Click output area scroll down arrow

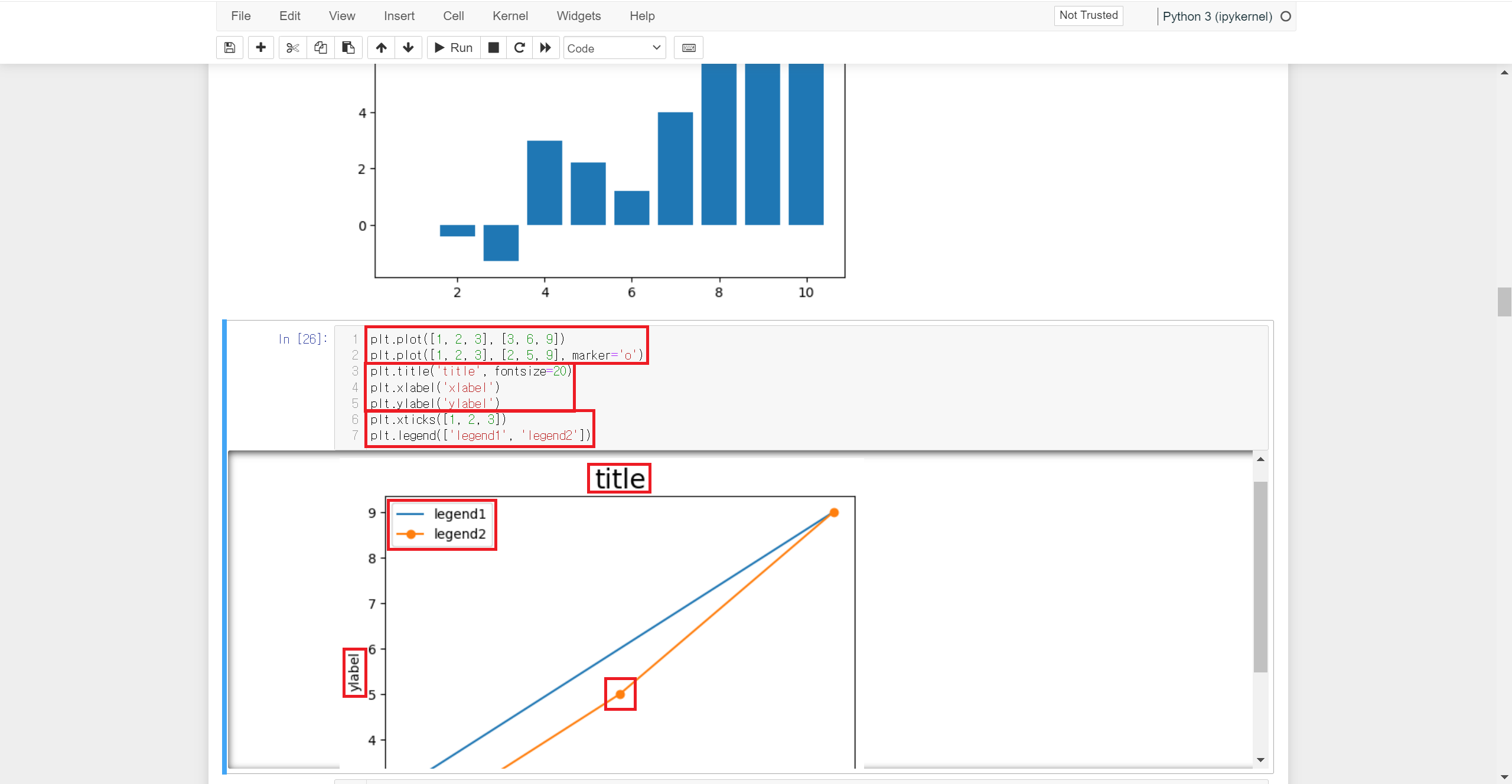tap(1260, 760)
